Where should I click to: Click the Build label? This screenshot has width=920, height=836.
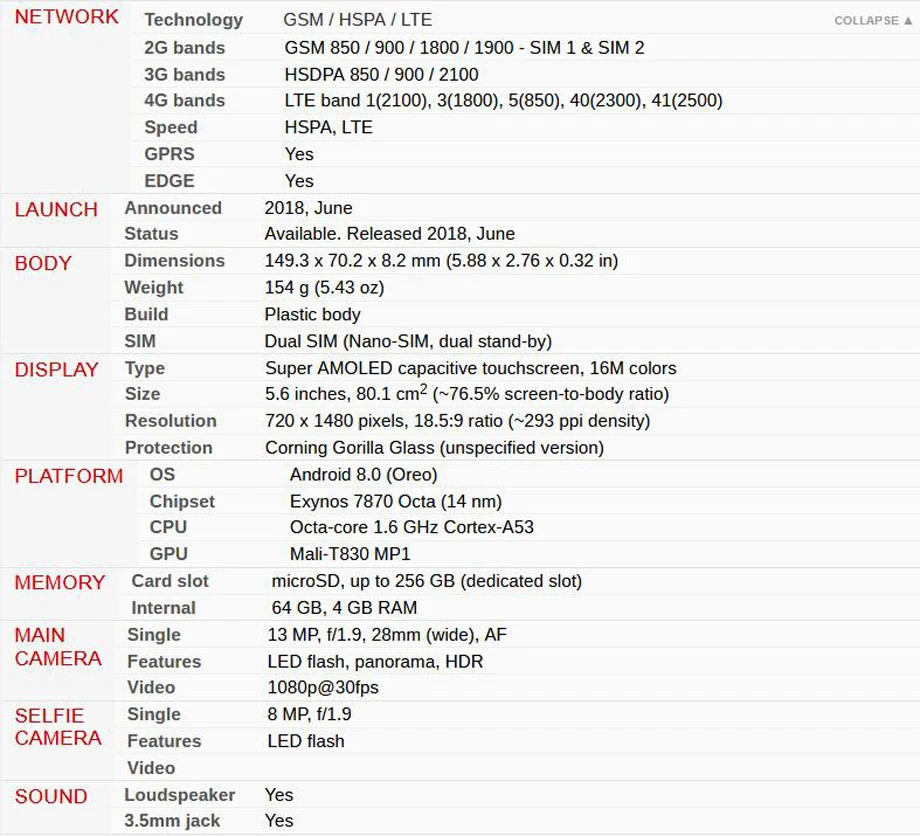pos(146,314)
